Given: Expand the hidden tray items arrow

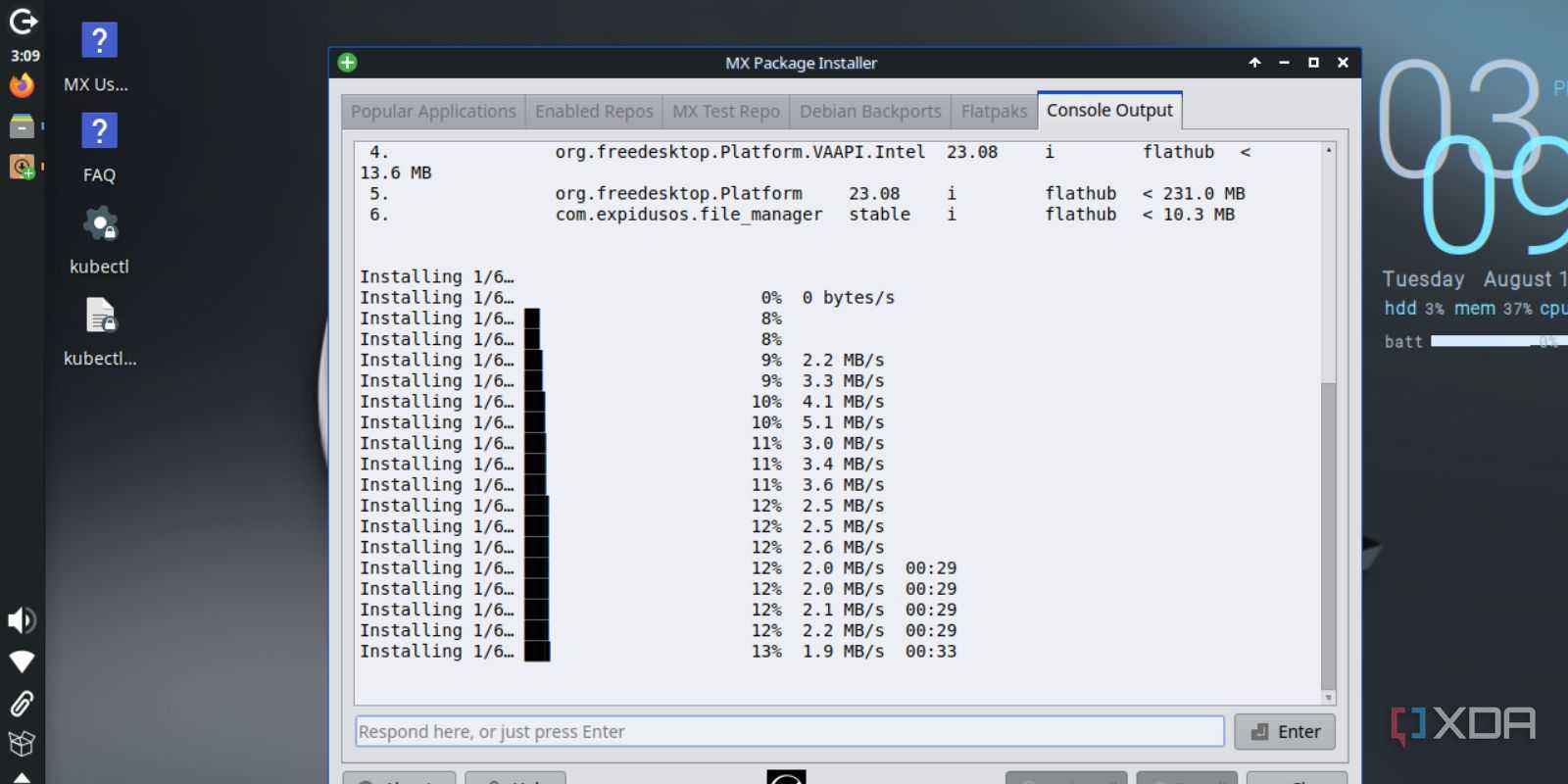Looking at the screenshot, I should click(22, 778).
